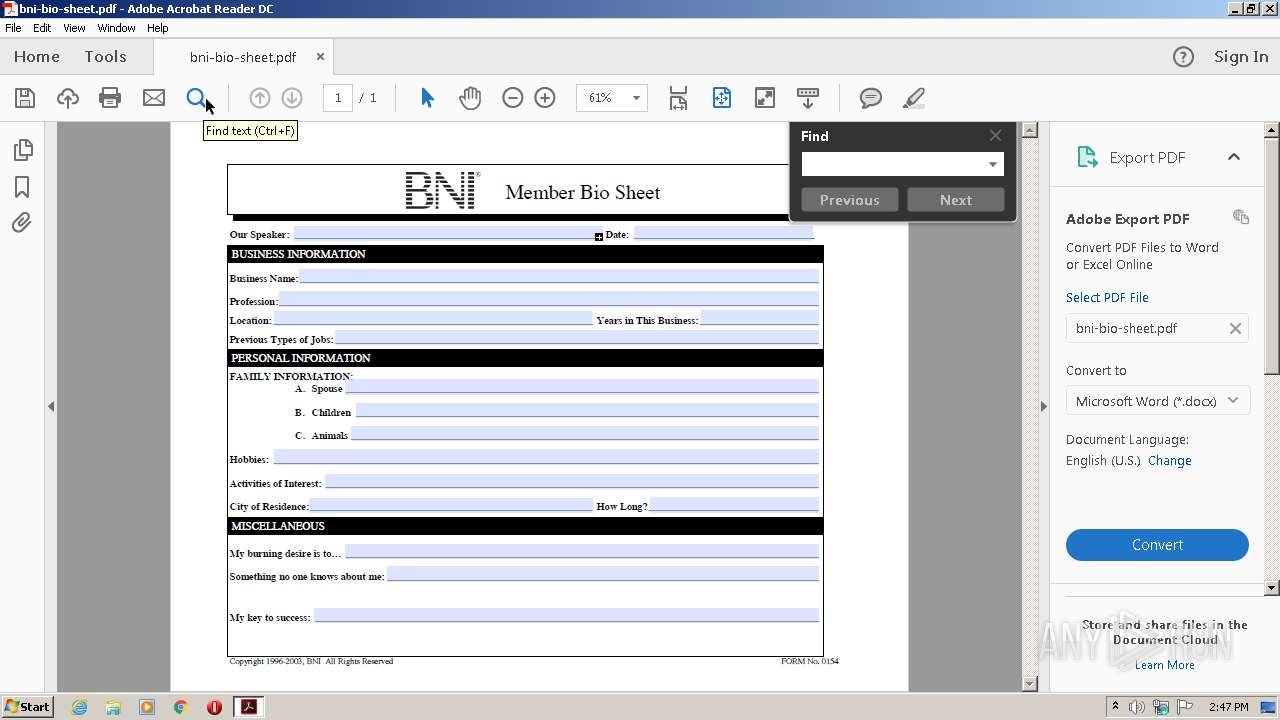This screenshot has height=720, width=1280.
Task: Click the volume icon in system tray
Action: click(x=1137, y=707)
